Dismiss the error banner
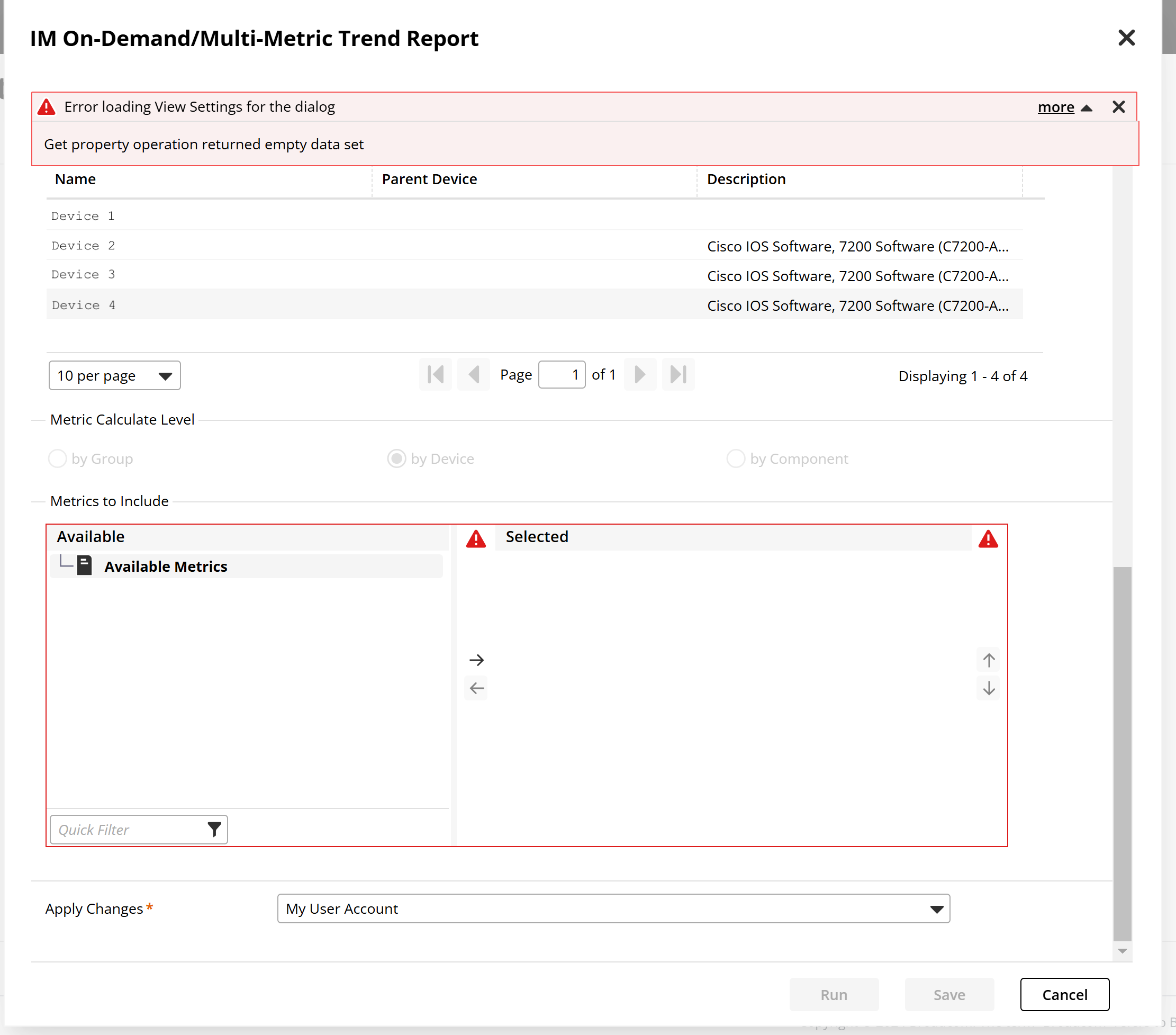 (x=1118, y=107)
